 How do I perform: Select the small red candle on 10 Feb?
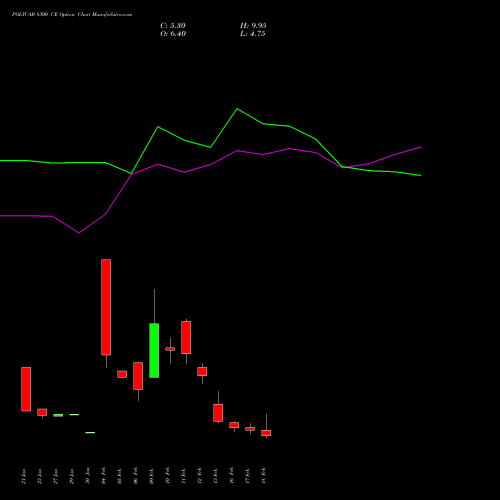pyautogui.click(x=170, y=349)
